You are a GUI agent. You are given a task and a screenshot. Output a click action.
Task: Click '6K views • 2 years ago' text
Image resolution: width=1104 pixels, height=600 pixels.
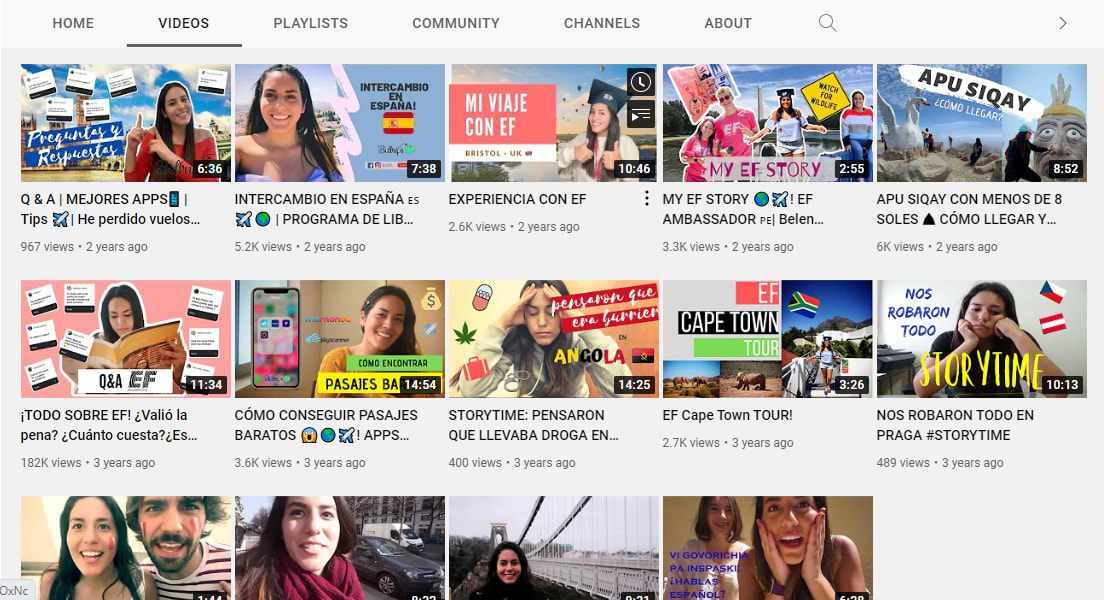click(x=937, y=247)
